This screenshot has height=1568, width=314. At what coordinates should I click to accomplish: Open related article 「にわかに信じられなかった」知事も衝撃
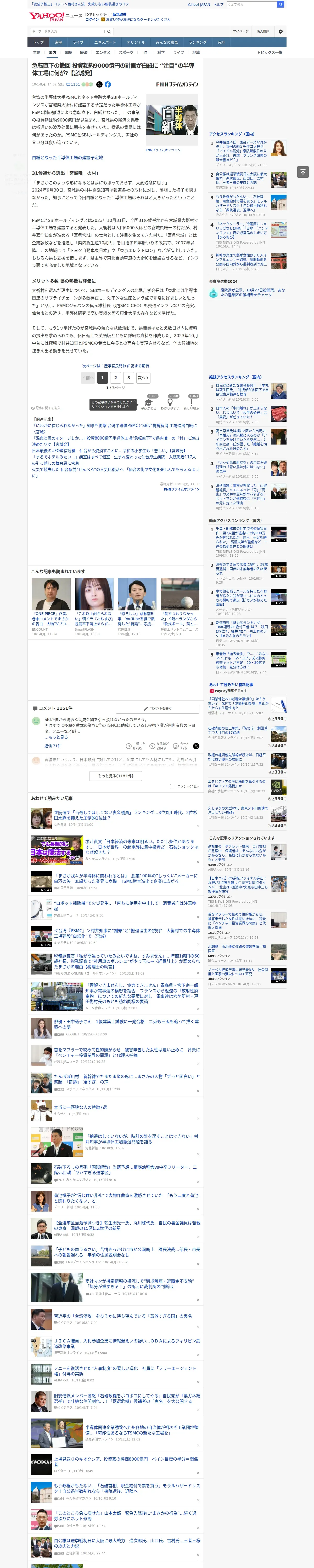click(114, 429)
